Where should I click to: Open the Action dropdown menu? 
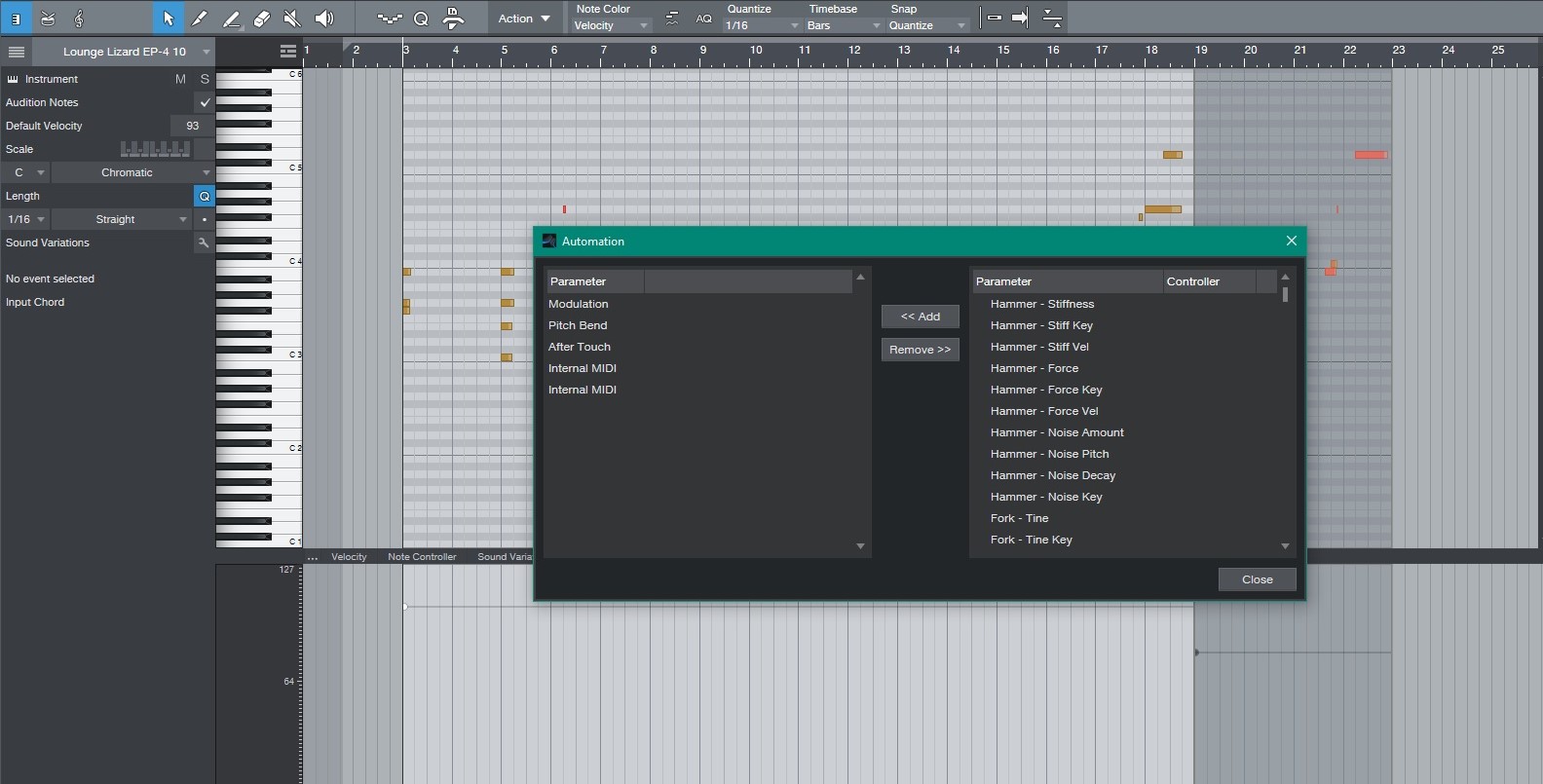click(524, 19)
